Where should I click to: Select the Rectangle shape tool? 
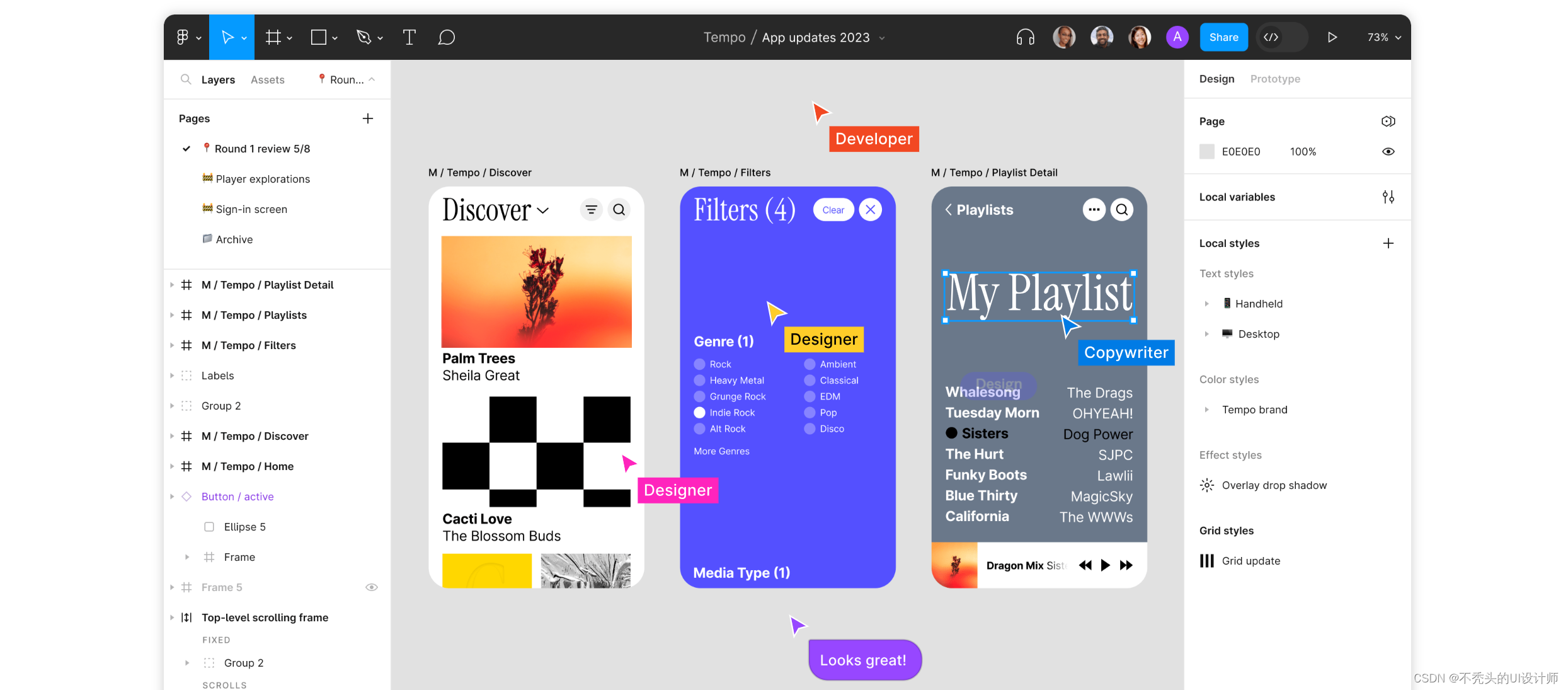point(319,37)
